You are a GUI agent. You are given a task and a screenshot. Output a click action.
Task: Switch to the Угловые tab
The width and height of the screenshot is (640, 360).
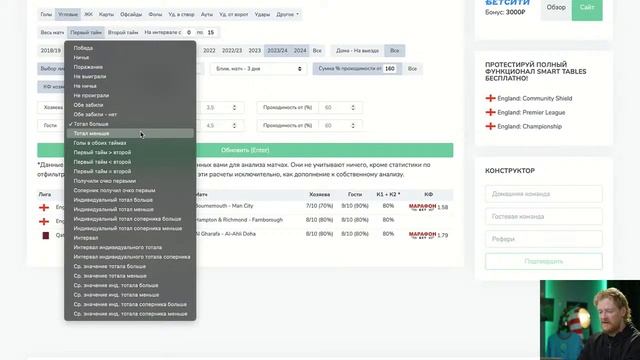pyautogui.click(x=68, y=14)
